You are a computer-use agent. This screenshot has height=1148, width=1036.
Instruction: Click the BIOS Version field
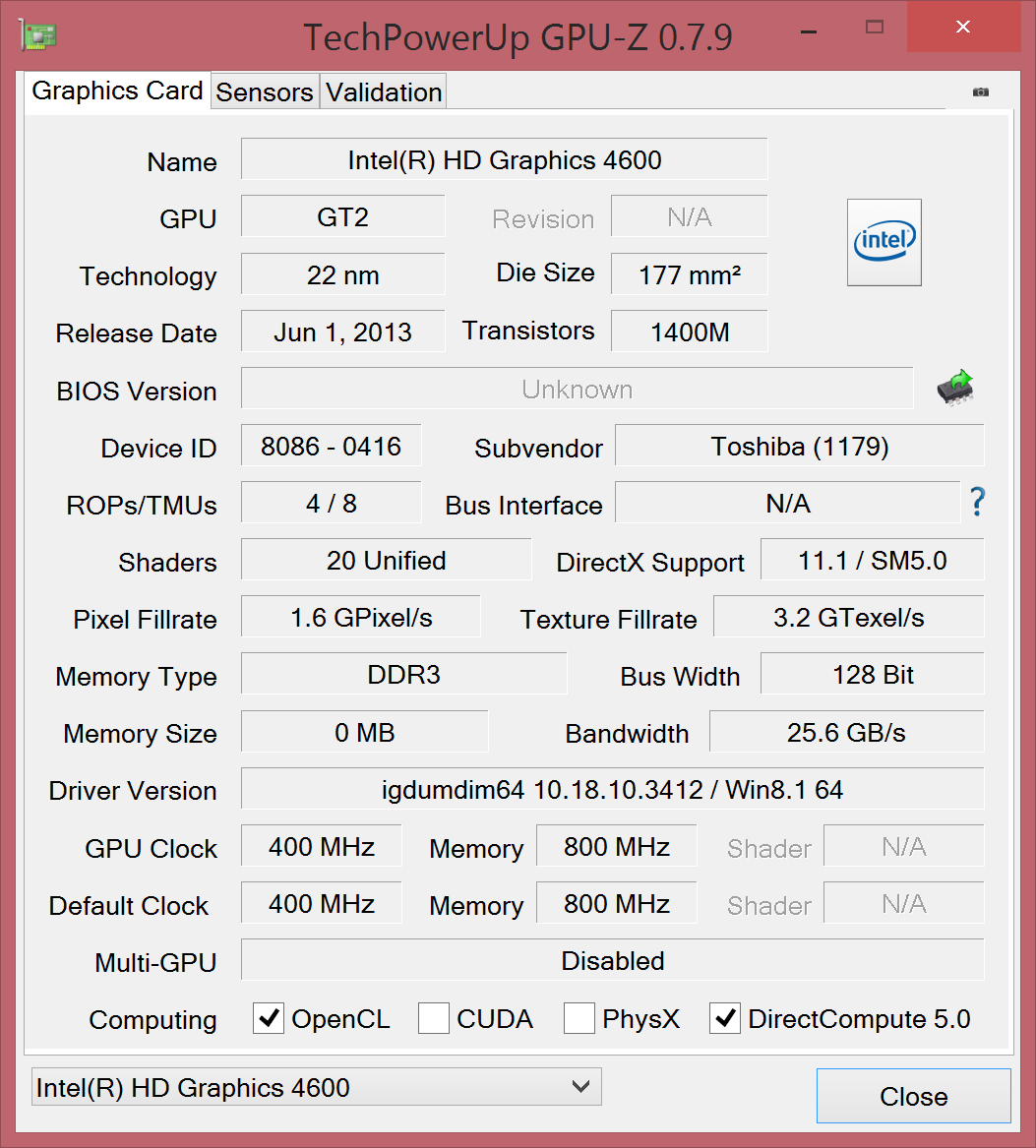(x=577, y=389)
